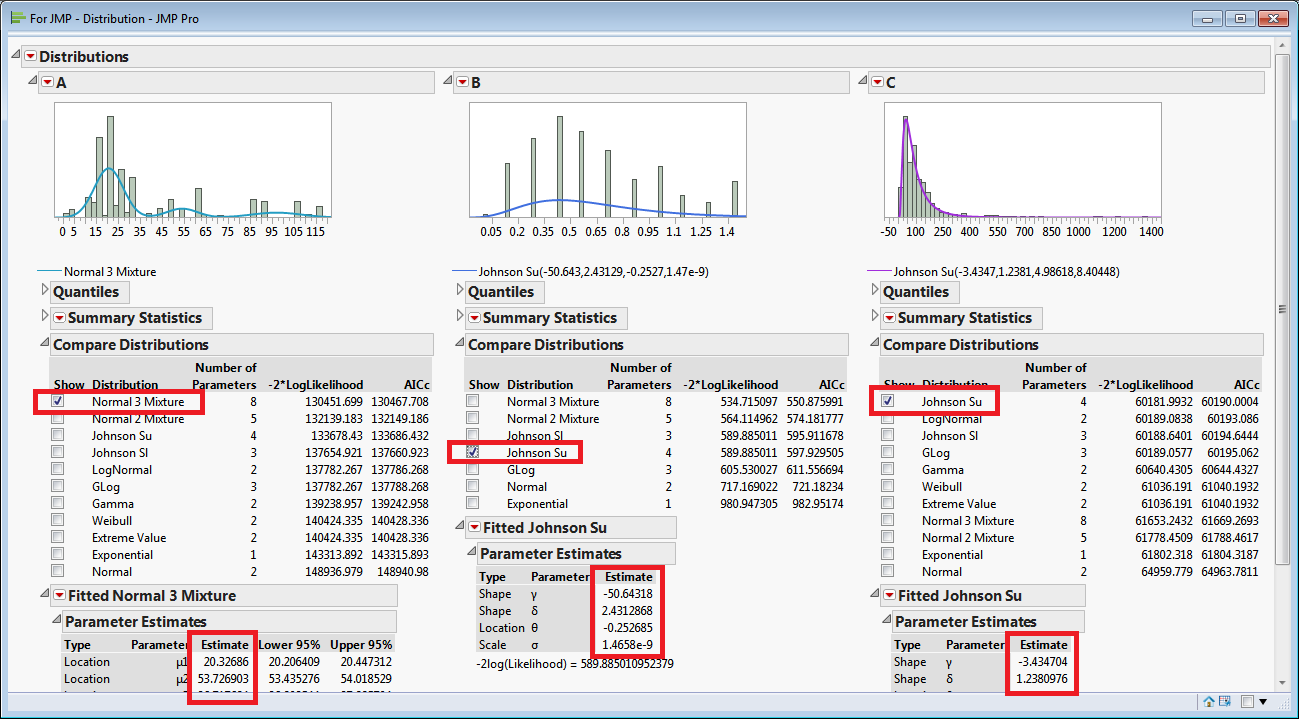Enable Normal 2 Mixture checkbox in panel B
Viewport: 1299px width, 719px height.
[x=473, y=418]
